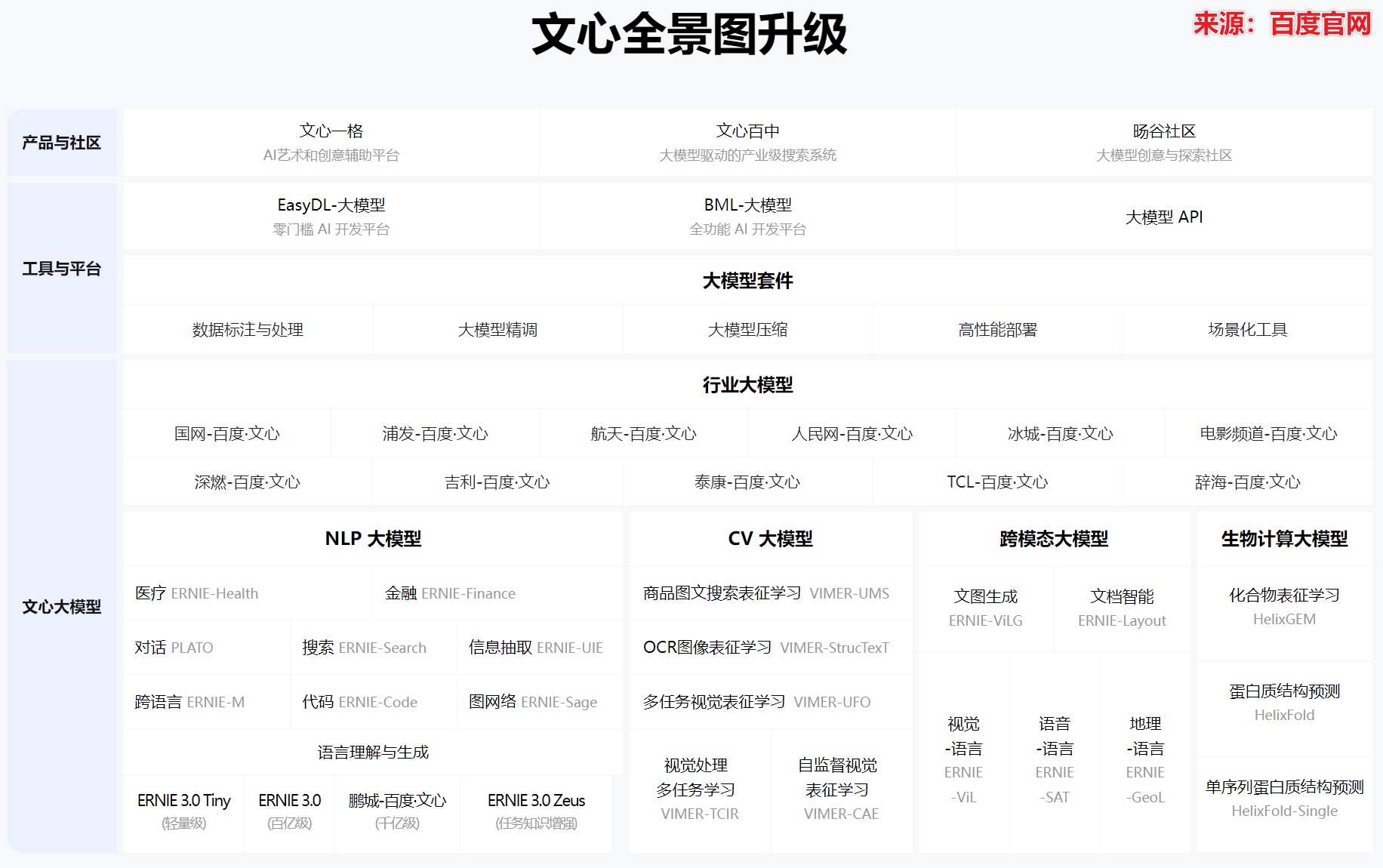Open the 旸谷社区 community card
The height and width of the screenshot is (868, 1383).
click(x=1163, y=143)
